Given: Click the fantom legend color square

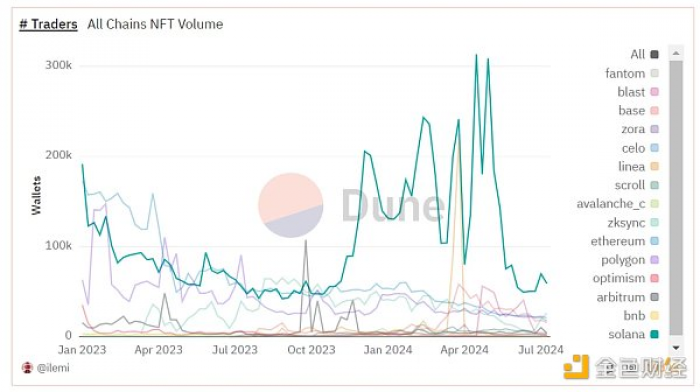Looking at the screenshot, I should (654, 73).
